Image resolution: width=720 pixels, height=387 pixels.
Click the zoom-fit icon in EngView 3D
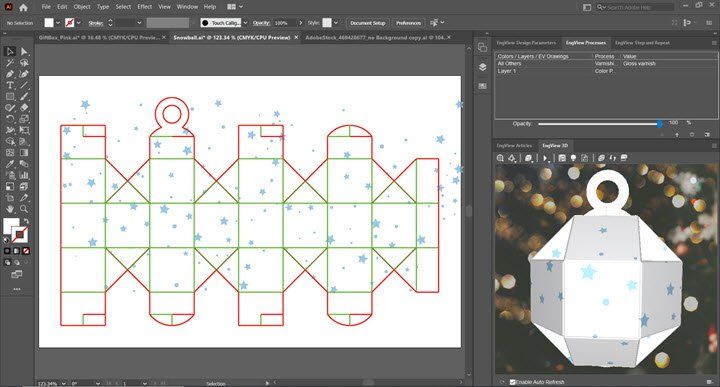(500, 158)
